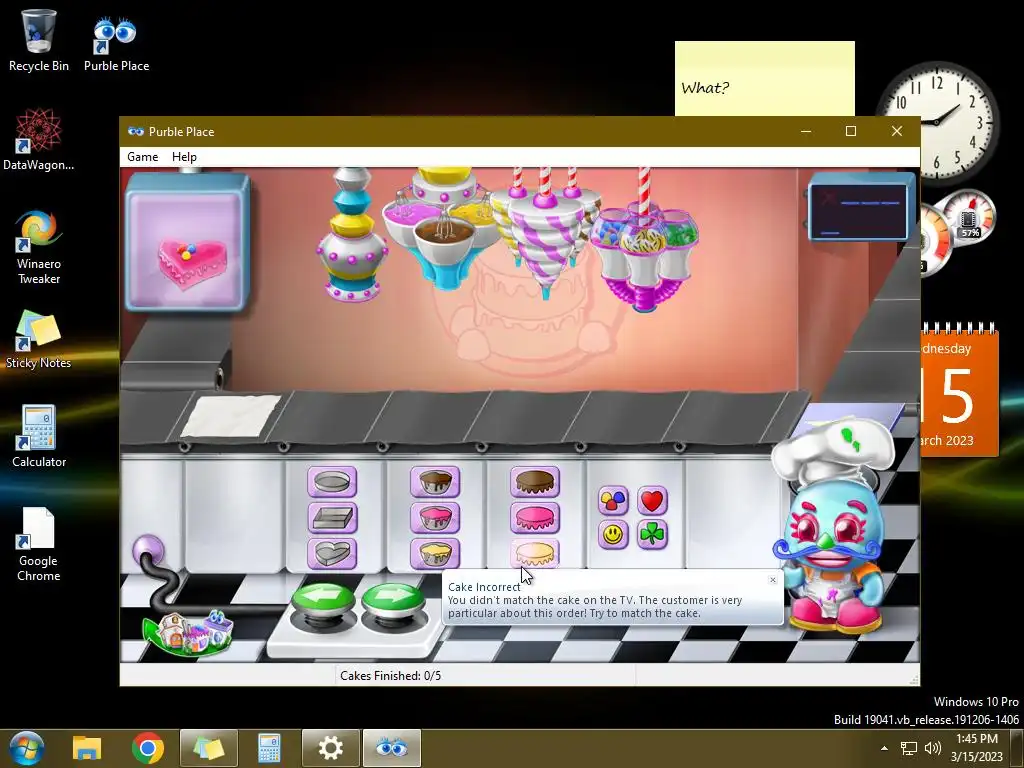This screenshot has width=1024, height=768.
Task: Switch to Calculator taskbar button
Action: click(x=269, y=748)
